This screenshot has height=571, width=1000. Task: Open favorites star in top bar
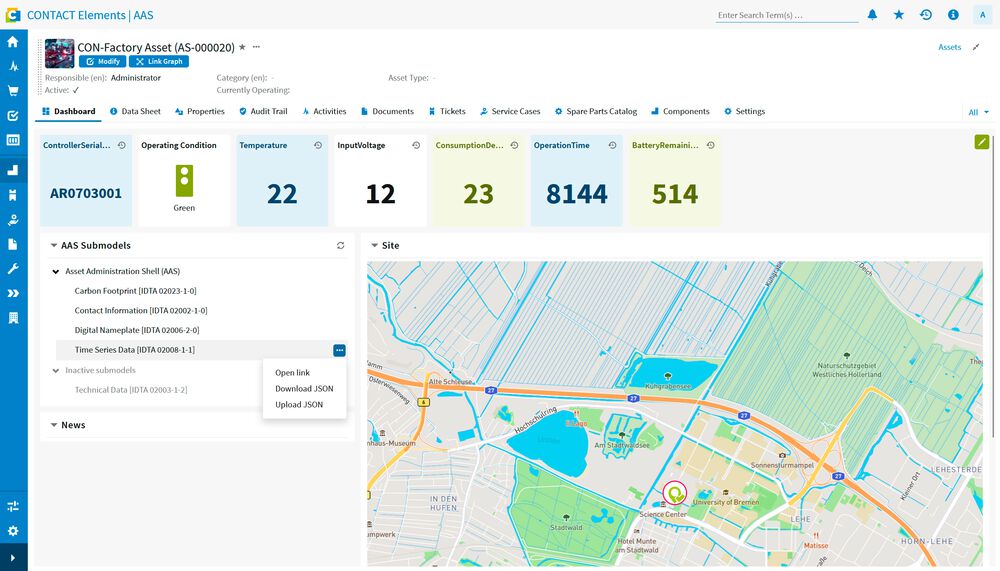899,15
